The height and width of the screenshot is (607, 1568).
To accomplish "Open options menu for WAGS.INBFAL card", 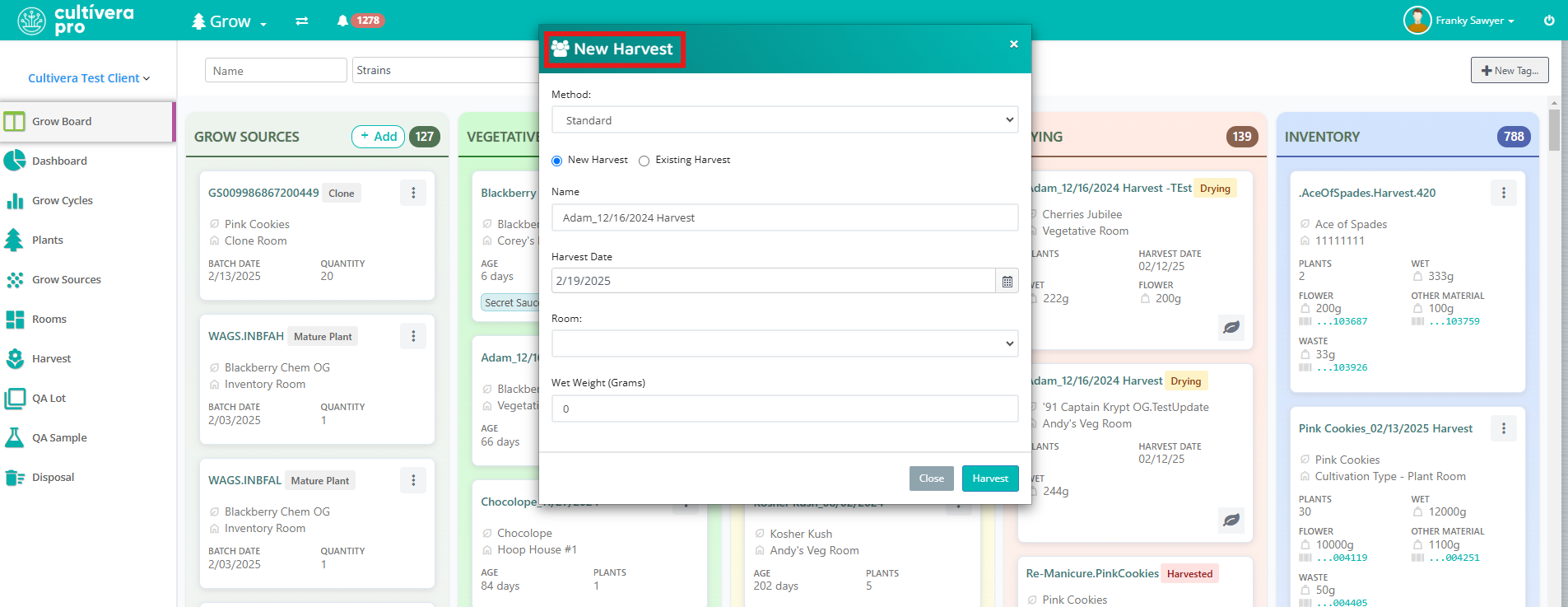I will point(413,480).
